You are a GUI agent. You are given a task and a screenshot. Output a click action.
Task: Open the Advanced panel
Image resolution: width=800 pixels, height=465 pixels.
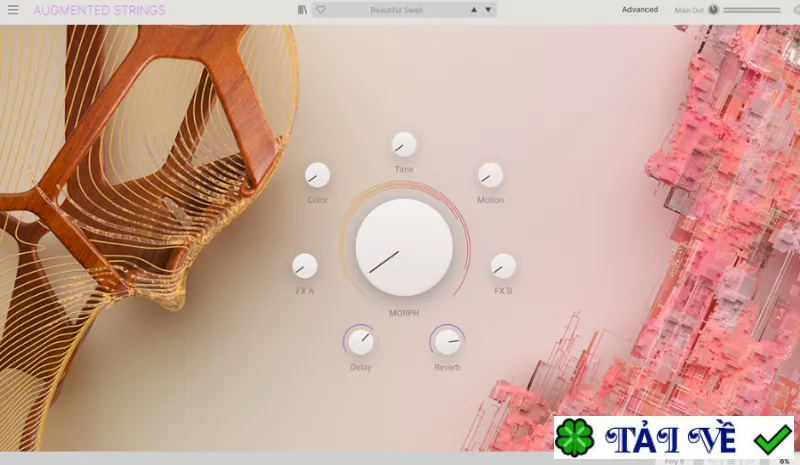click(x=639, y=10)
